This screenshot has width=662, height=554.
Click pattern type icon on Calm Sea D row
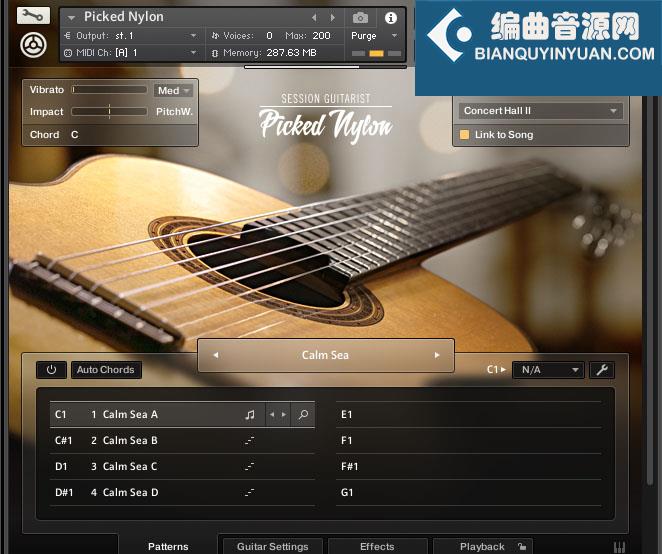(249, 493)
